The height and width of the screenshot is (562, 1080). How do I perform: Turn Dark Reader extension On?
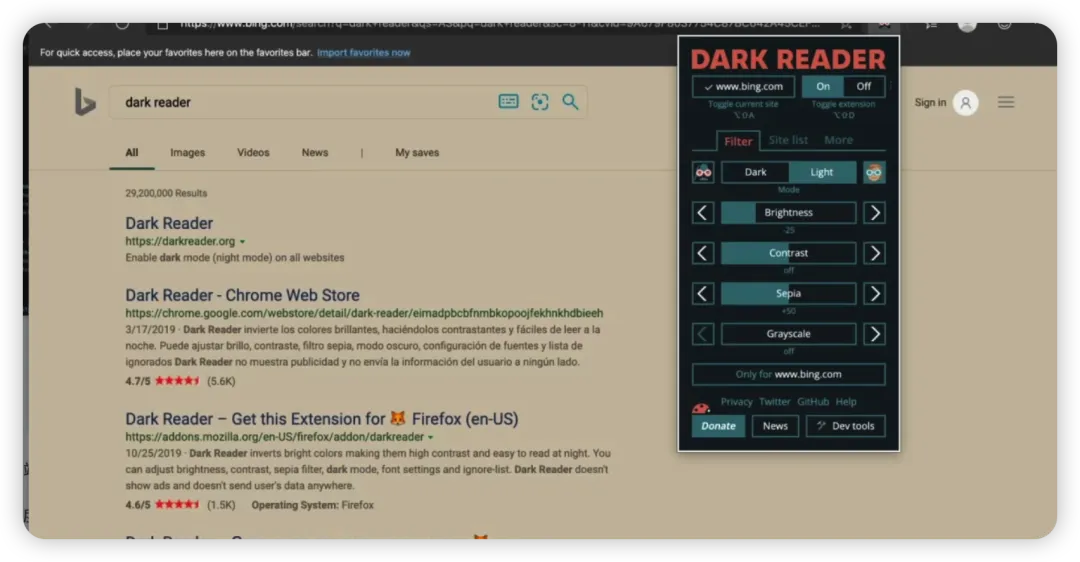(822, 87)
